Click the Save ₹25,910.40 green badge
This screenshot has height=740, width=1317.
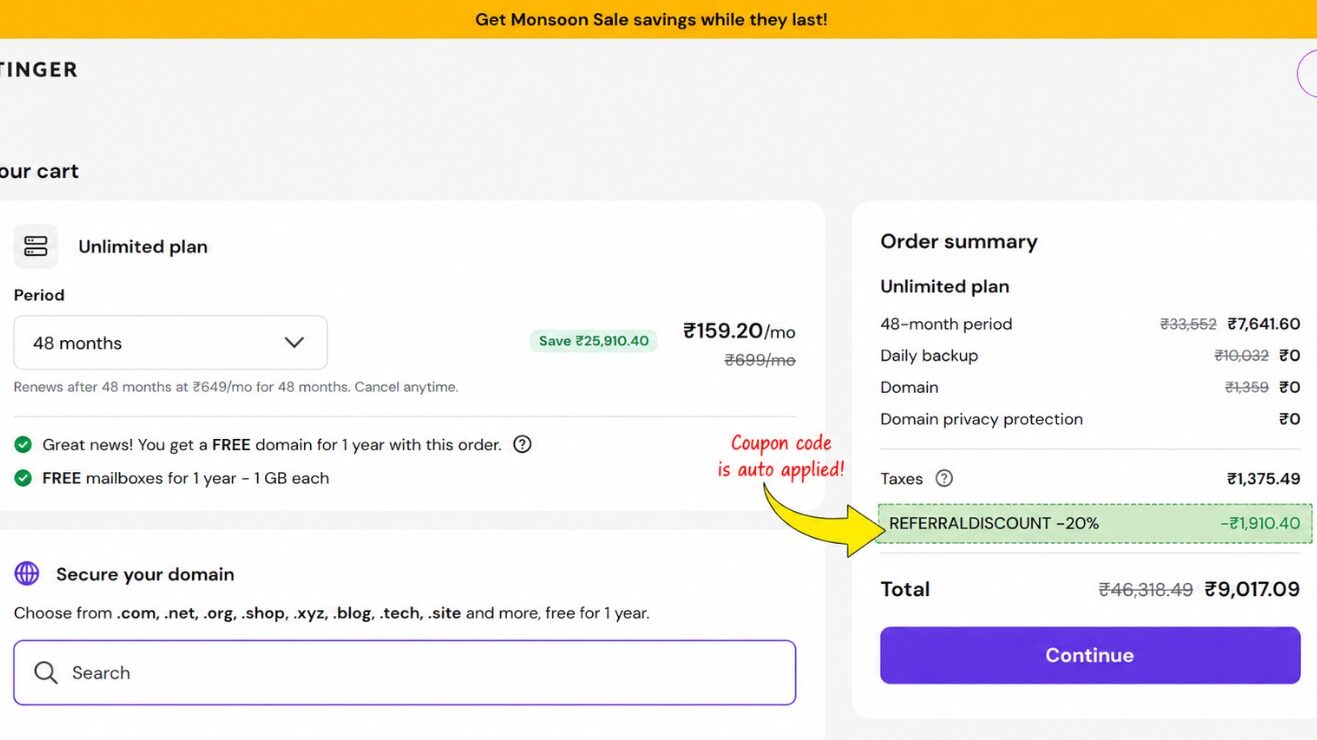coord(594,341)
